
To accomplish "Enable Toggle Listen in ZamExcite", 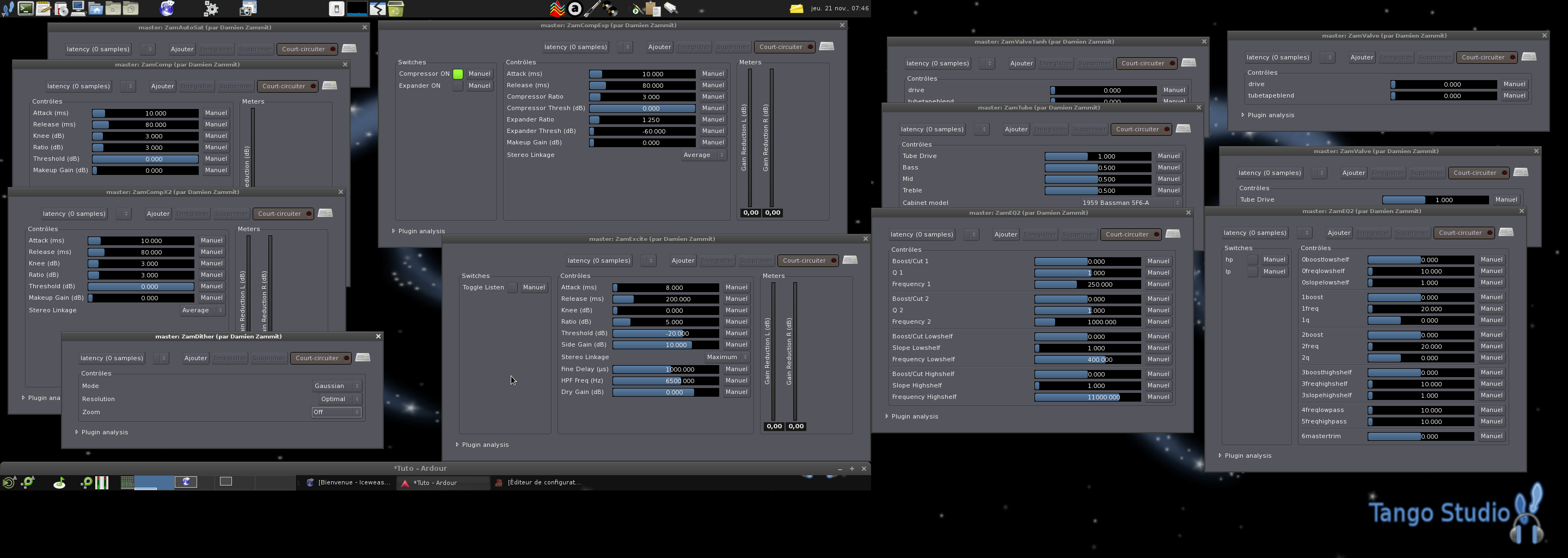I will click(x=512, y=288).
